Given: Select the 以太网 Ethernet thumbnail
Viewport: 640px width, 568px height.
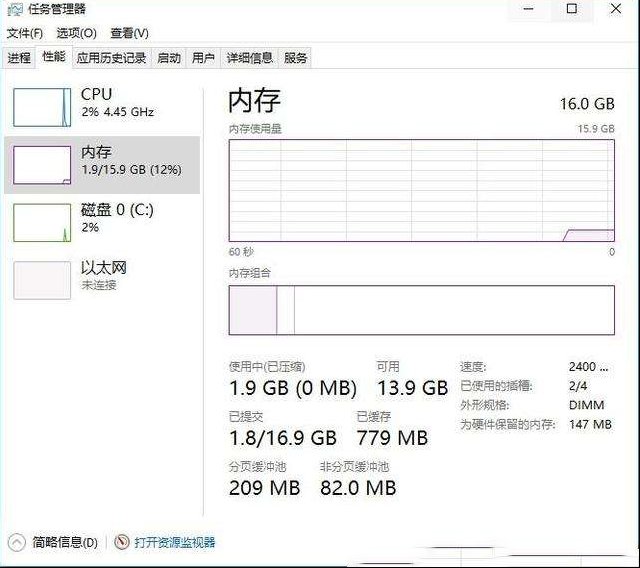Looking at the screenshot, I should pyautogui.click(x=42, y=280).
